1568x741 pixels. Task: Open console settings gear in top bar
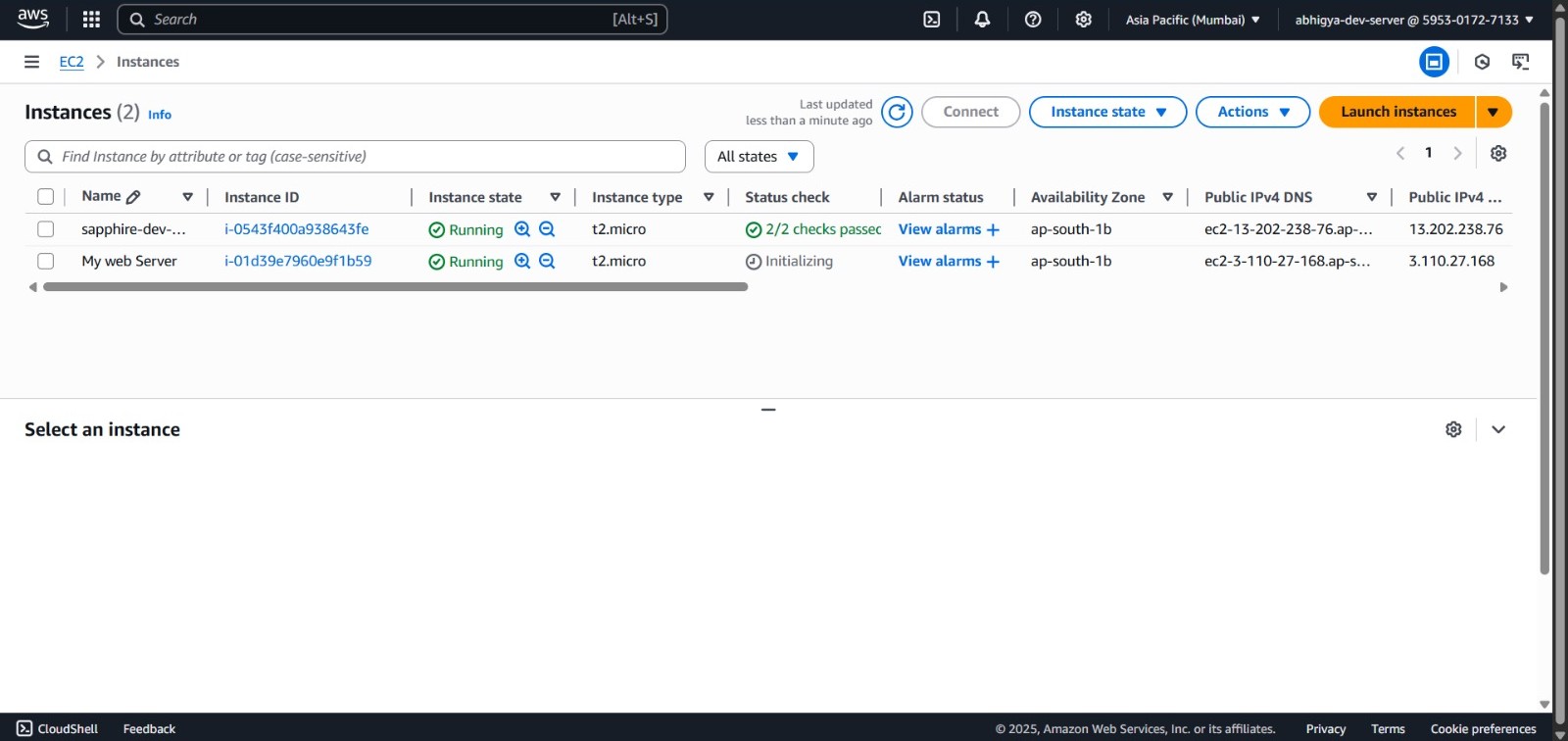1083,20
